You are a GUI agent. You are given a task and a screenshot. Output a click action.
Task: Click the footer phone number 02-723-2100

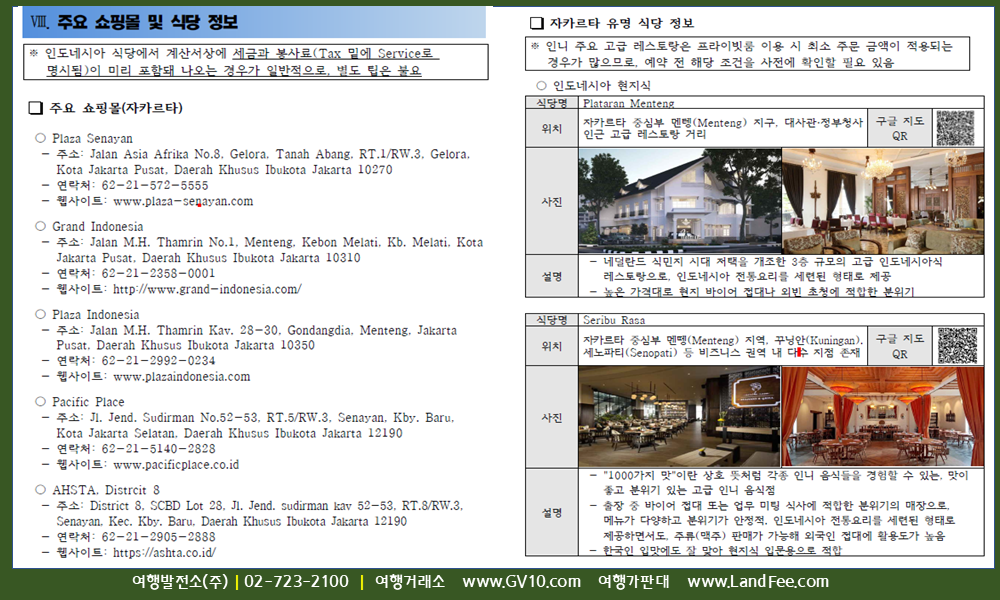[x=296, y=582]
